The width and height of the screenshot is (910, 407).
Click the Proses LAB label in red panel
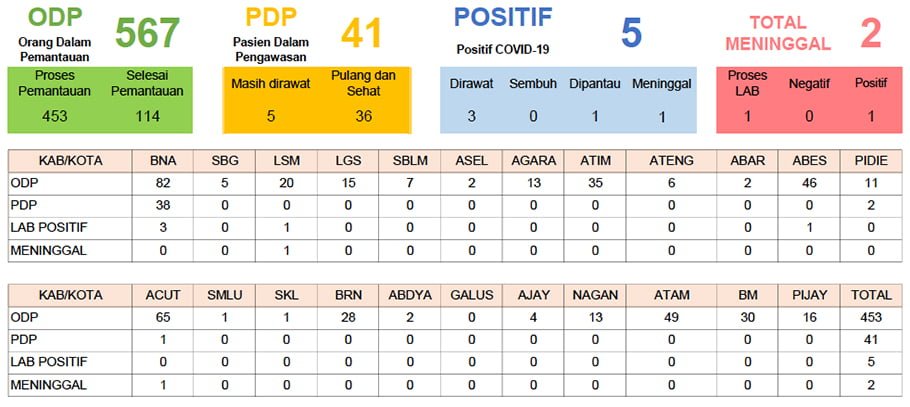coord(747,84)
